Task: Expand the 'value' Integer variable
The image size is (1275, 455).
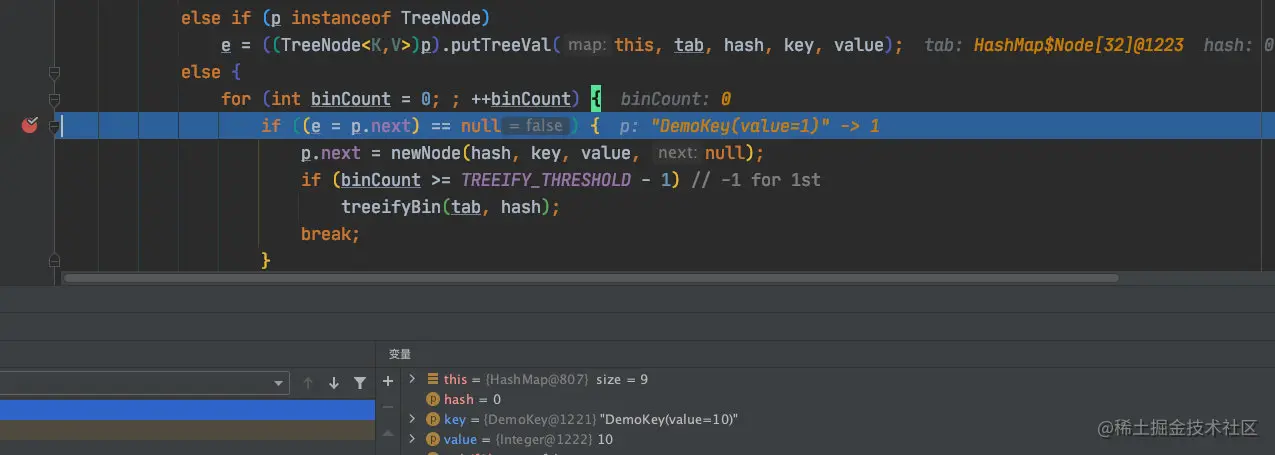Action: pyautogui.click(x=412, y=439)
